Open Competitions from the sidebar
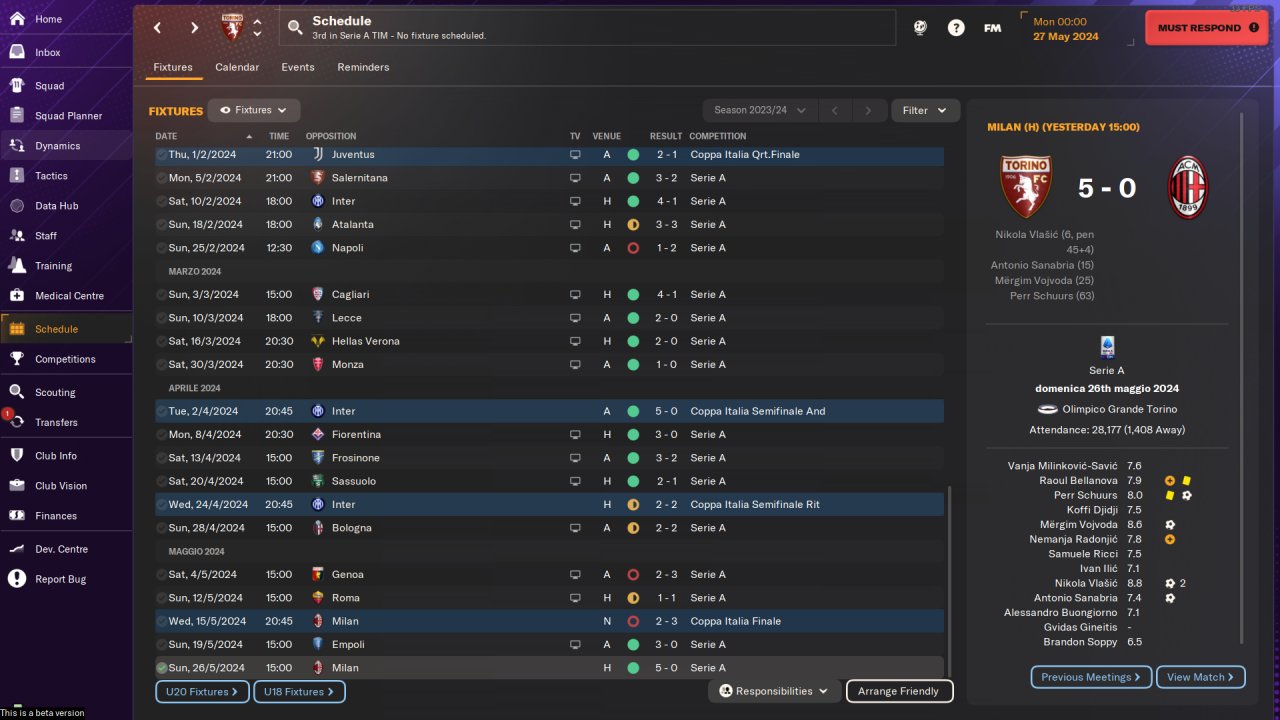This screenshot has height=720, width=1280. 66,359
